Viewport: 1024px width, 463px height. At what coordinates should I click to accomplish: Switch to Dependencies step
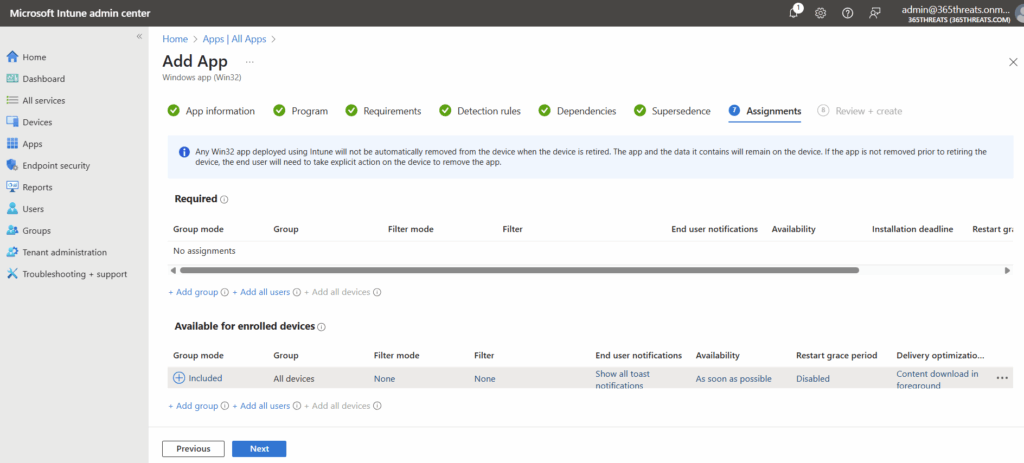click(x=577, y=111)
